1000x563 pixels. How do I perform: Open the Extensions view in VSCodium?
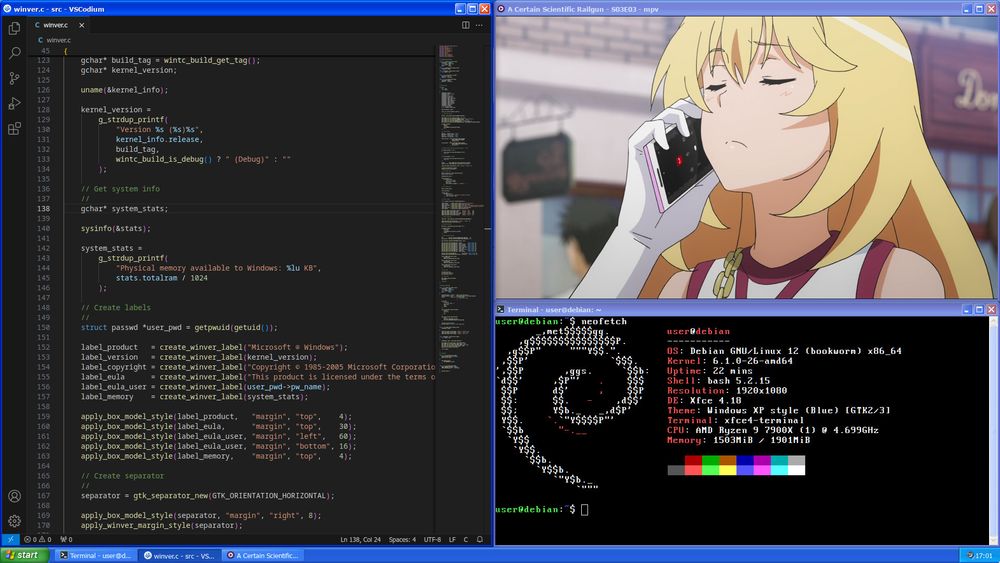[x=14, y=129]
